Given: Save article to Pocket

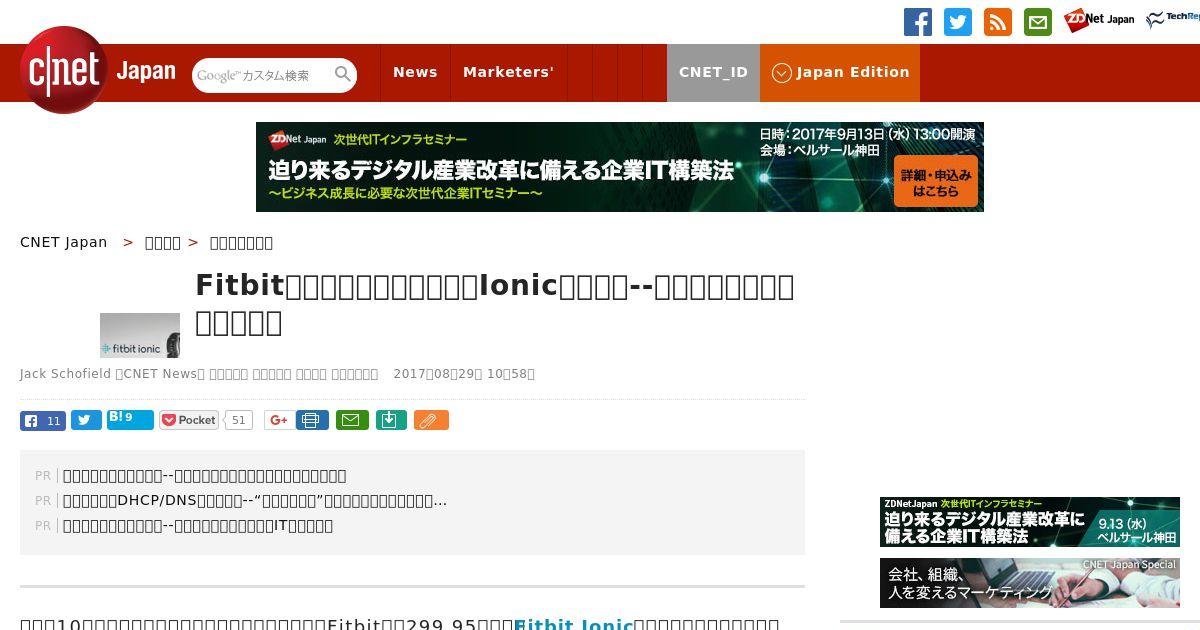Looking at the screenshot, I should point(189,420).
